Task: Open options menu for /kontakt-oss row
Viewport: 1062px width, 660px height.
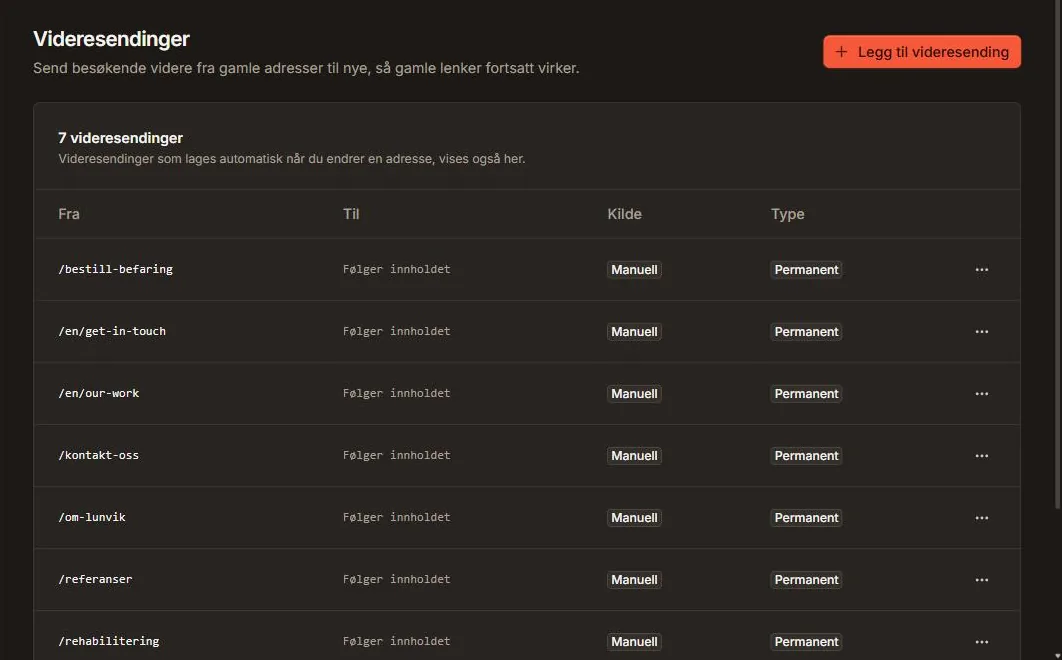Action: click(981, 455)
